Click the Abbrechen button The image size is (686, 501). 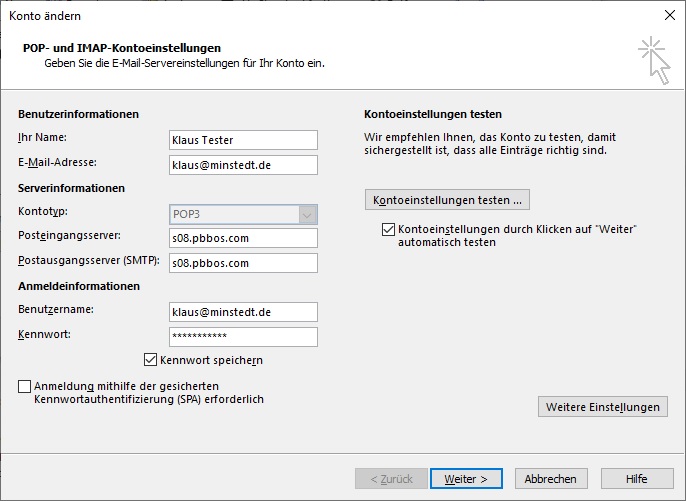point(550,479)
